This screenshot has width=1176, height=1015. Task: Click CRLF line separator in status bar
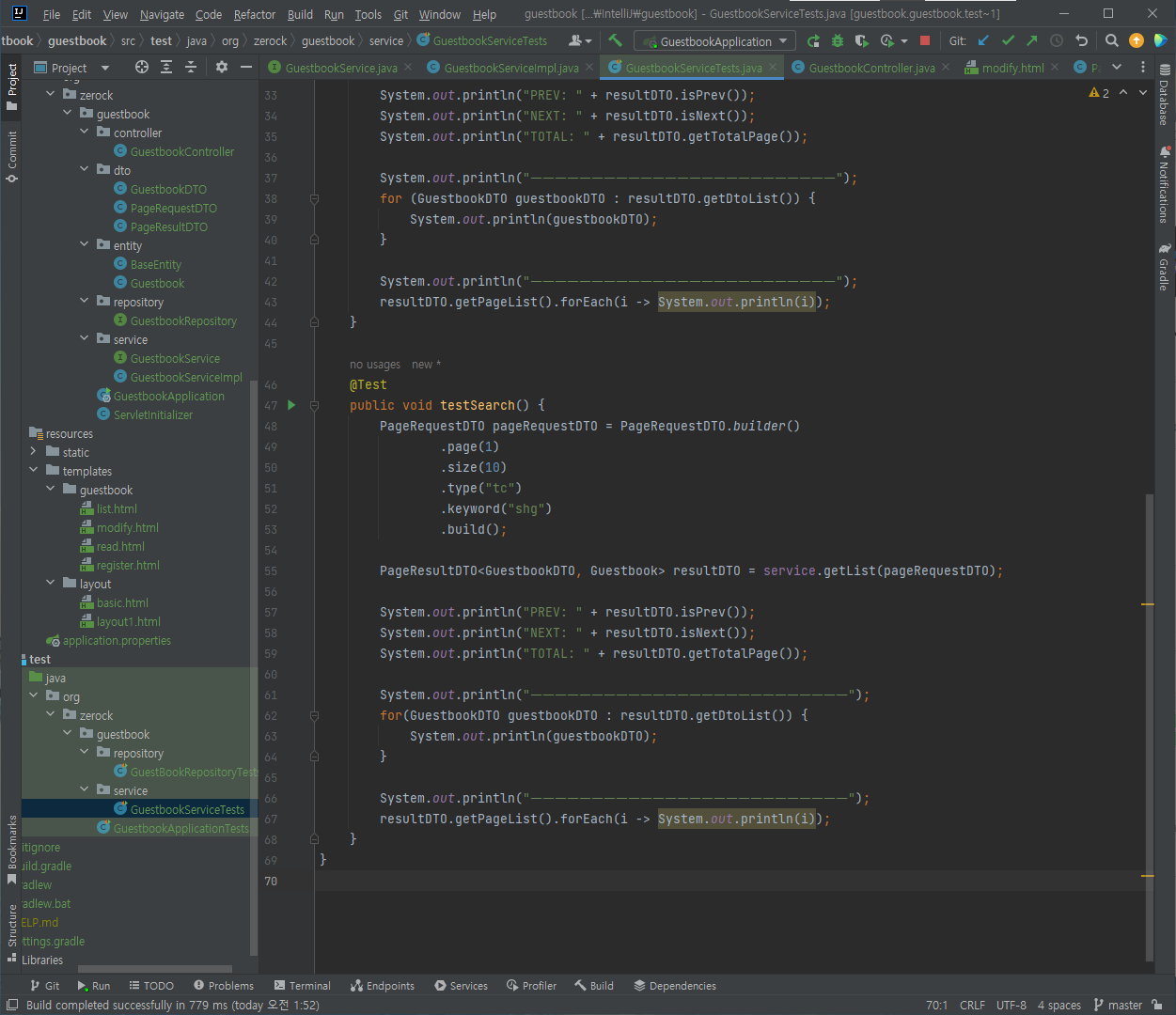[973, 1005]
